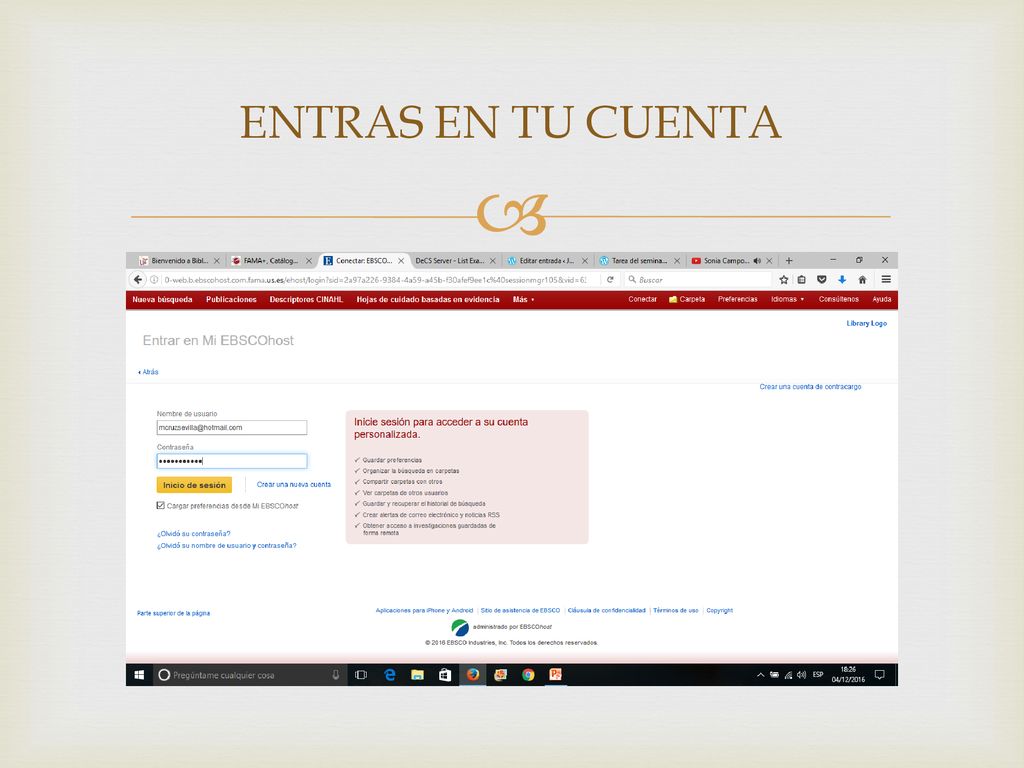Image resolution: width=1024 pixels, height=768 pixels.
Task: Open File Explorer from taskbar
Action: [x=417, y=675]
